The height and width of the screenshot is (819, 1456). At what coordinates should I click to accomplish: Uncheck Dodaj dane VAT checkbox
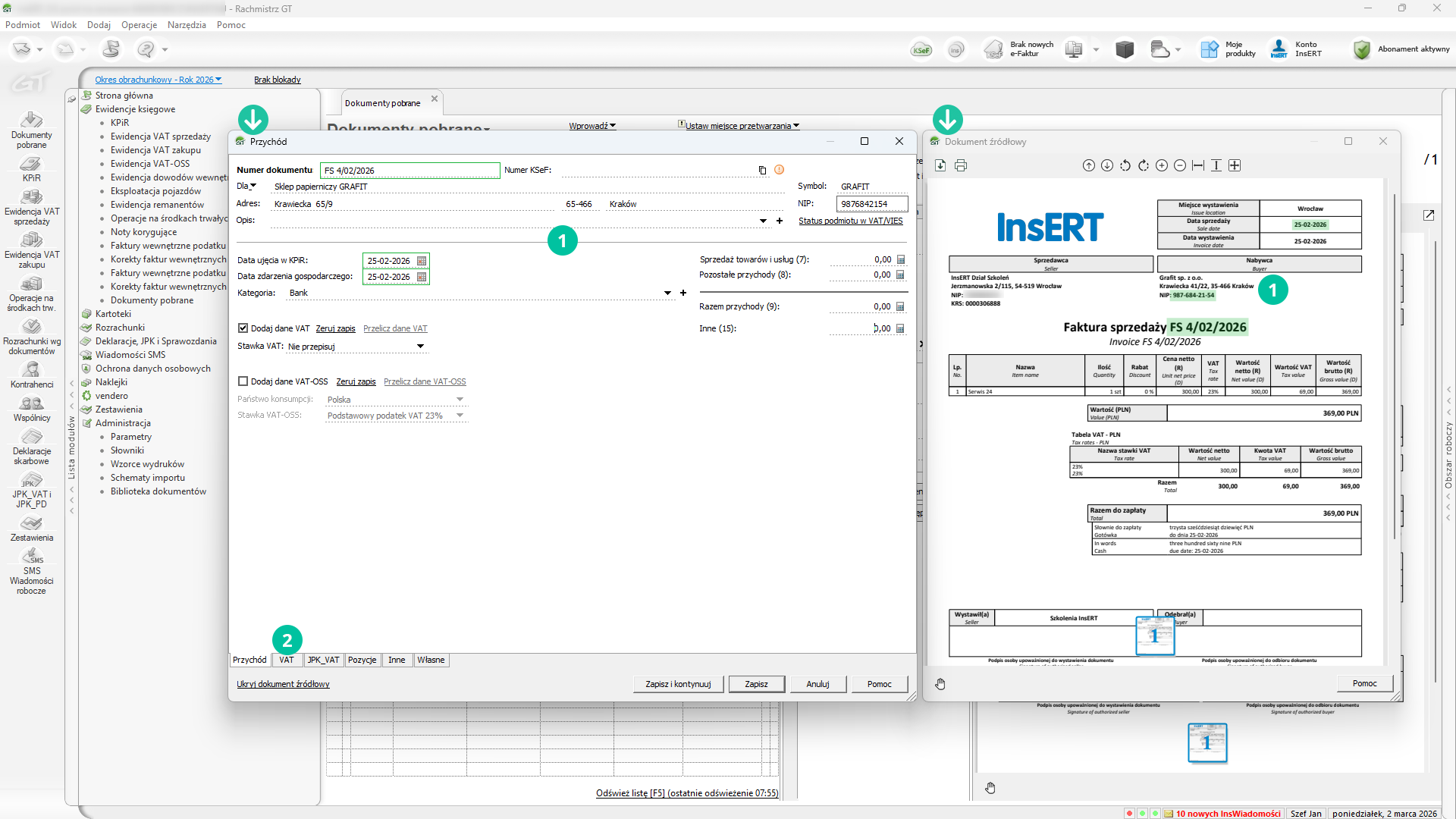click(243, 328)
